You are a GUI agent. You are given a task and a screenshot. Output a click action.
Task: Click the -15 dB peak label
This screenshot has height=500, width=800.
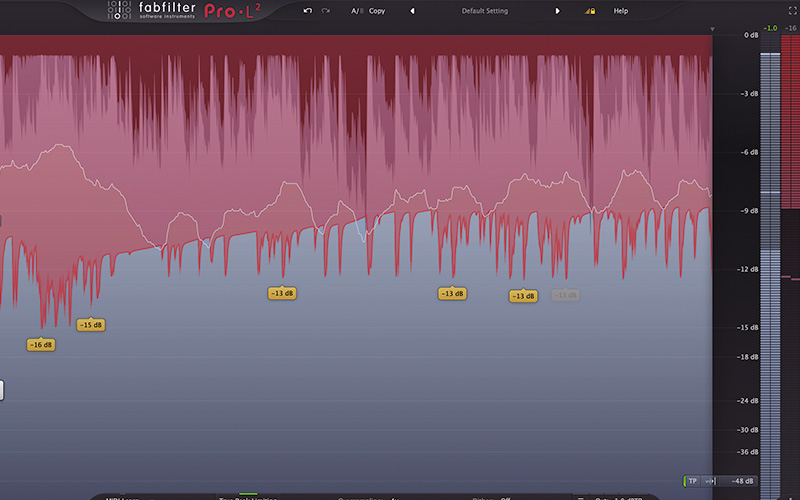coord(92,325)
